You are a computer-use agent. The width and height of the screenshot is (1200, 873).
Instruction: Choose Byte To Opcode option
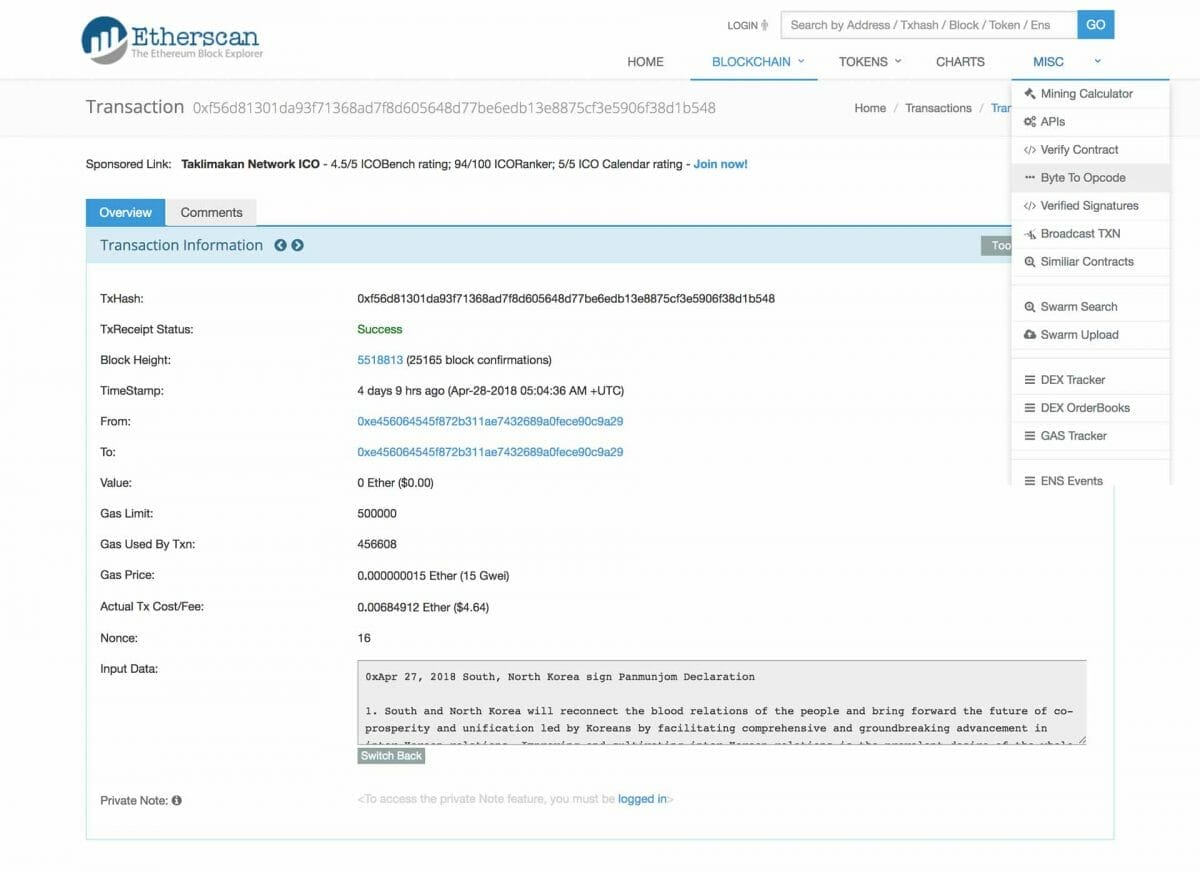(x=1082, y=178)
